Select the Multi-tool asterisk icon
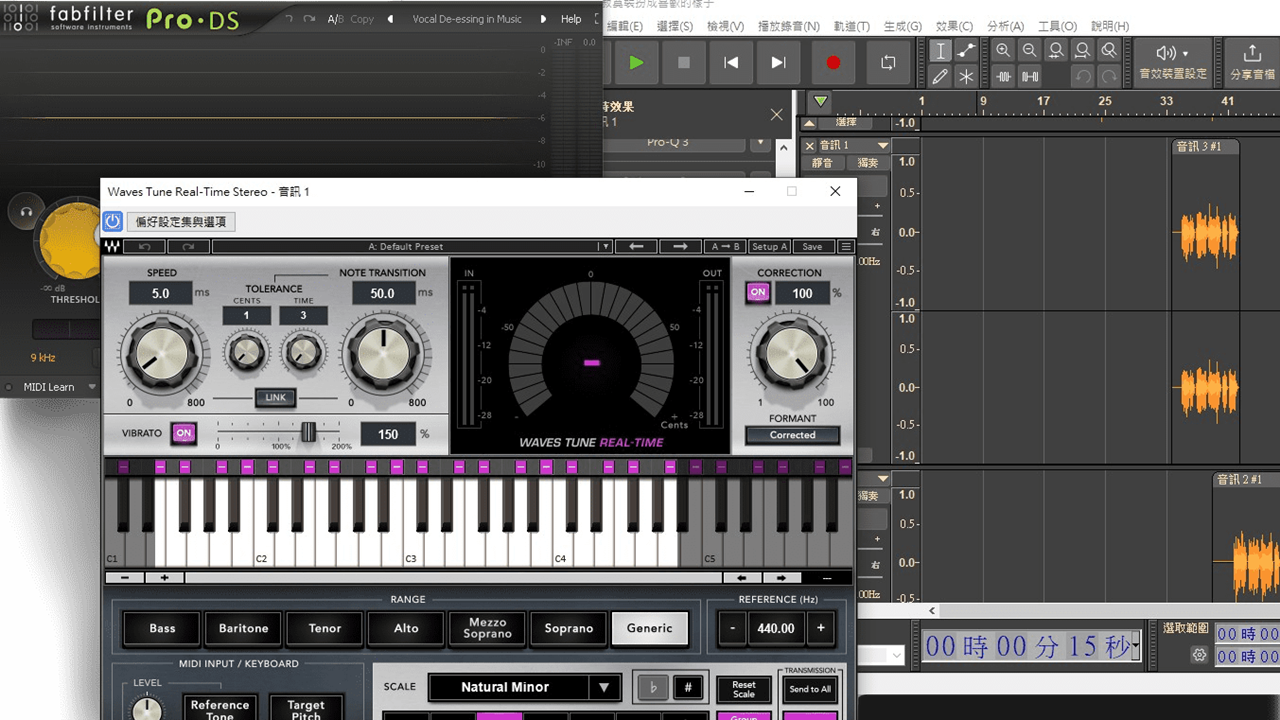This screenshot has height=720, width=1280. [966, 76]
